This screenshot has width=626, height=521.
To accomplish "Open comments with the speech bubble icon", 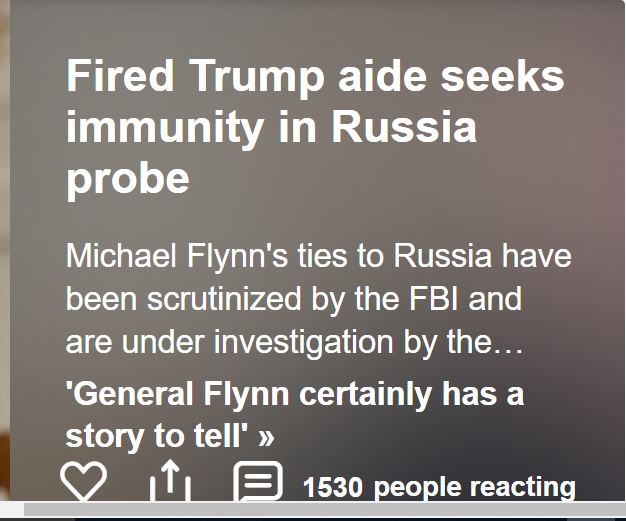I will (x=258, y=481).
